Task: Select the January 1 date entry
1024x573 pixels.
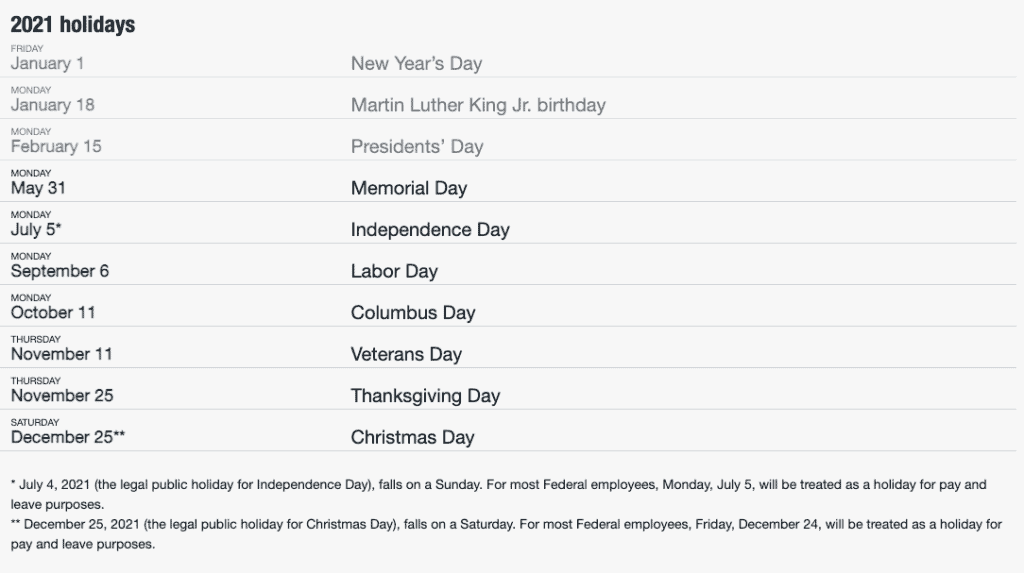Action: coord(47,63)
